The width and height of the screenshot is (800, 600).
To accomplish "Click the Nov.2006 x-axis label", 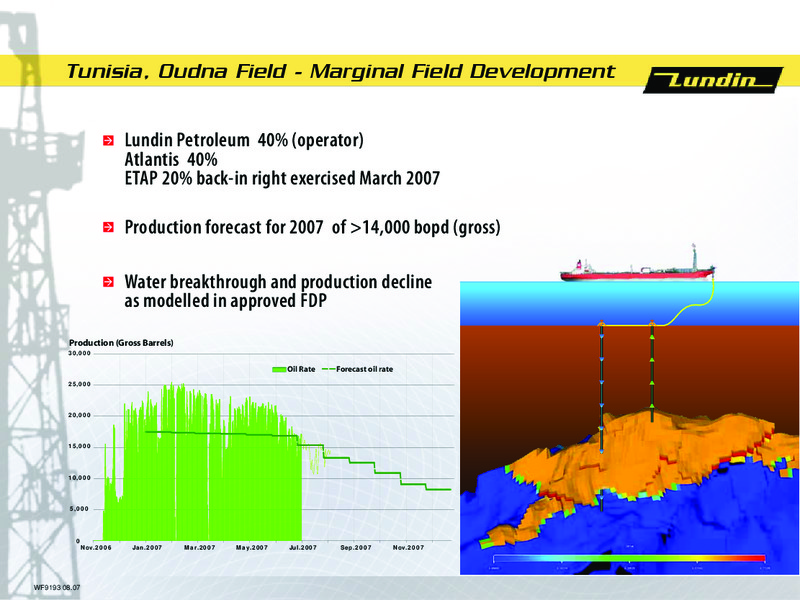I will pos(95,547).
